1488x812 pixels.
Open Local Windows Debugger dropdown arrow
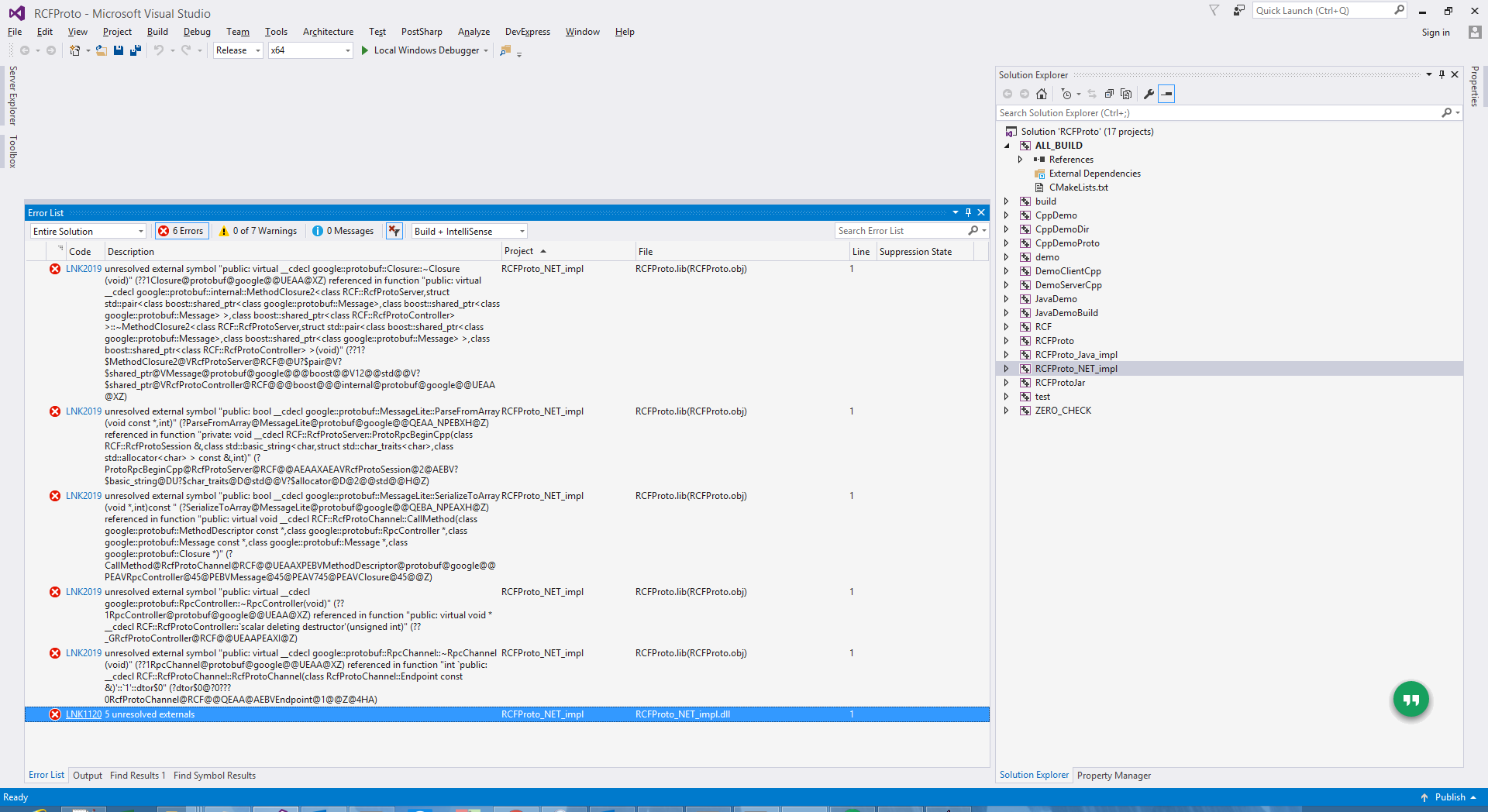coord(486,51)
